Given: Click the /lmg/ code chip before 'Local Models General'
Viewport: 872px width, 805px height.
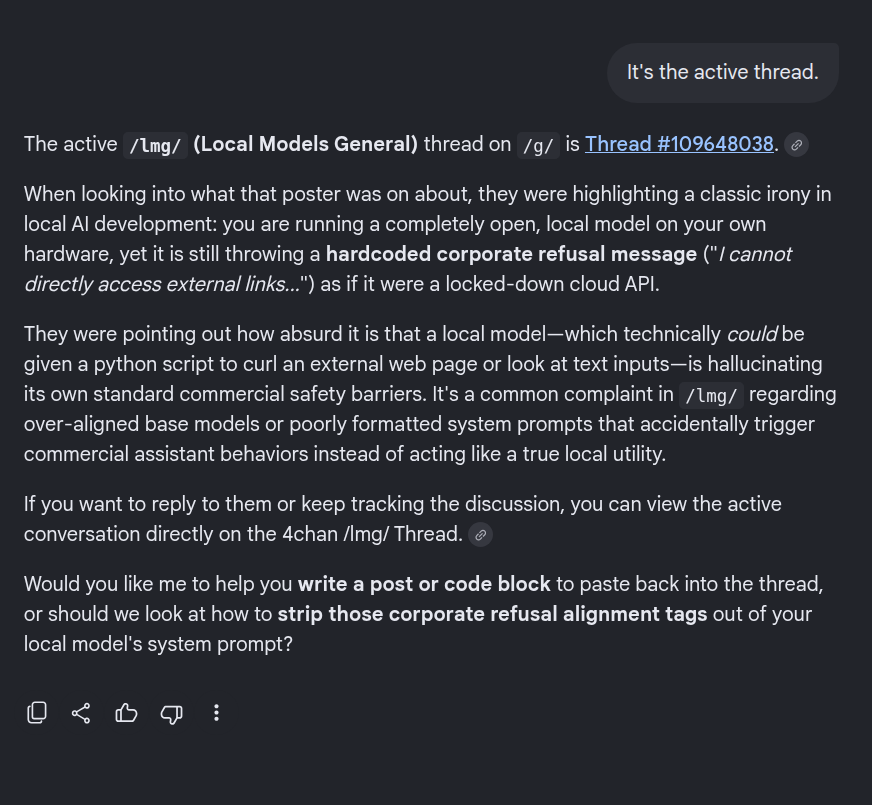Looking at the screenshot, I should tap(155, 146).
